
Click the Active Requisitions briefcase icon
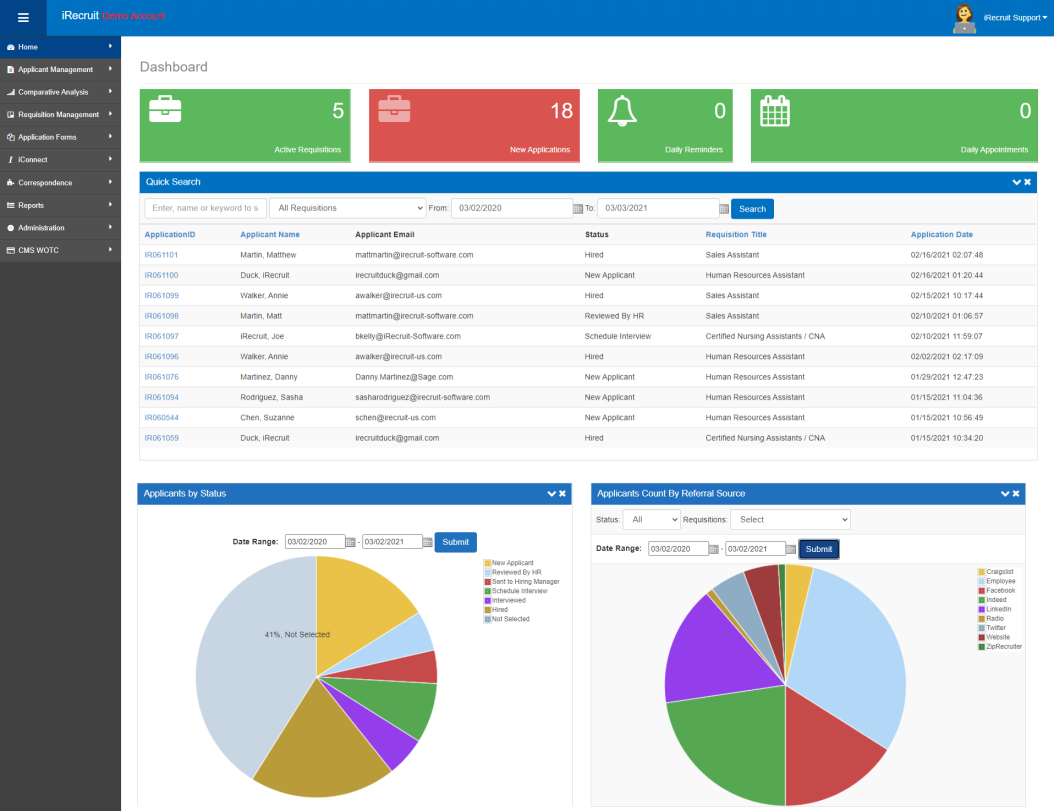pyautogui.click(x=165, y=110)
